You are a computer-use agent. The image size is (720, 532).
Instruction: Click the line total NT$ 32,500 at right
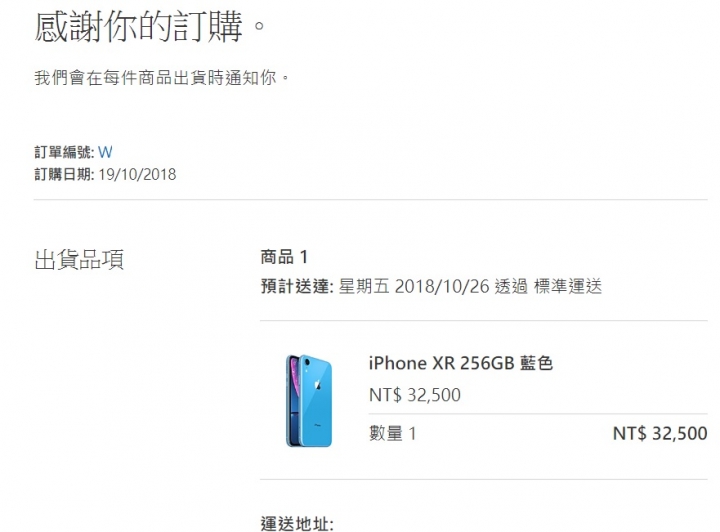coord(660,433)
